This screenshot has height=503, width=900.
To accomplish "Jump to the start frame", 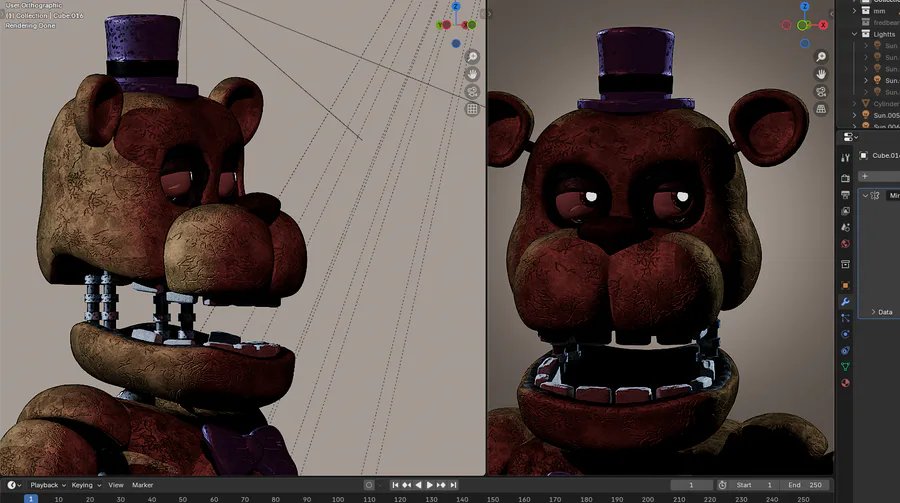I will point(395,485).
